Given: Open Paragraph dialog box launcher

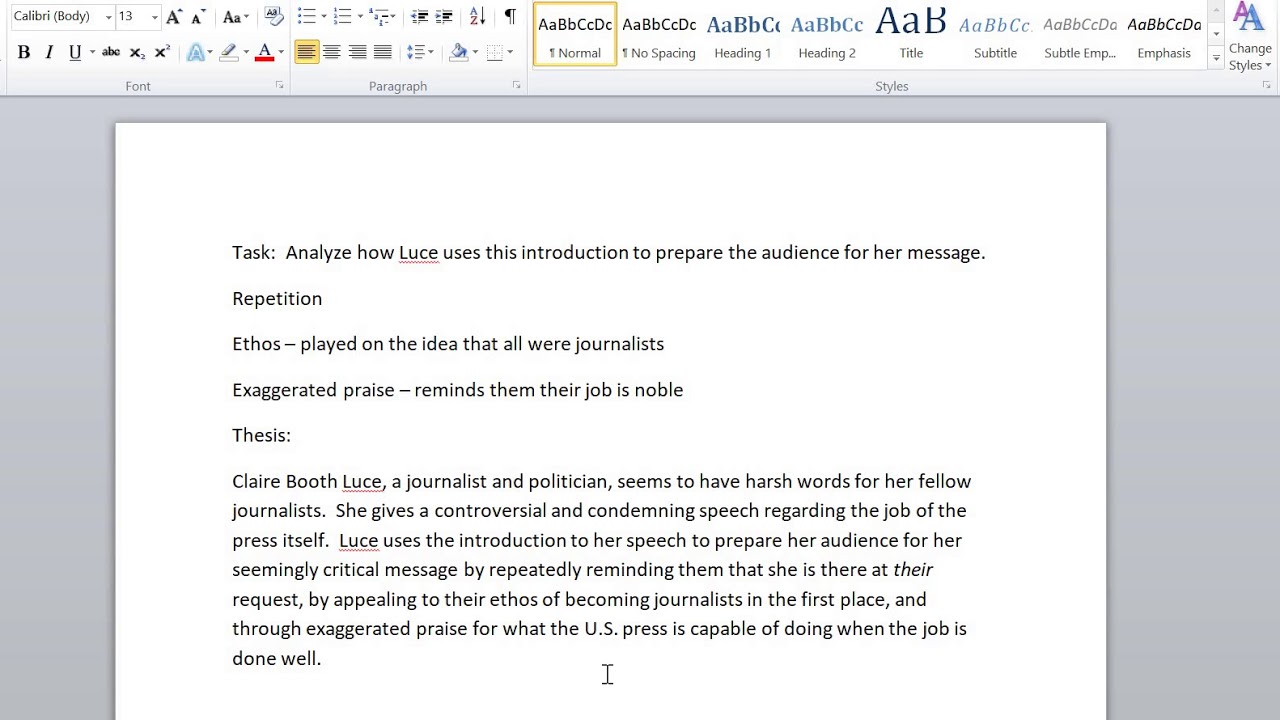Looking at the screenshot, I should (x=516, y=86).
